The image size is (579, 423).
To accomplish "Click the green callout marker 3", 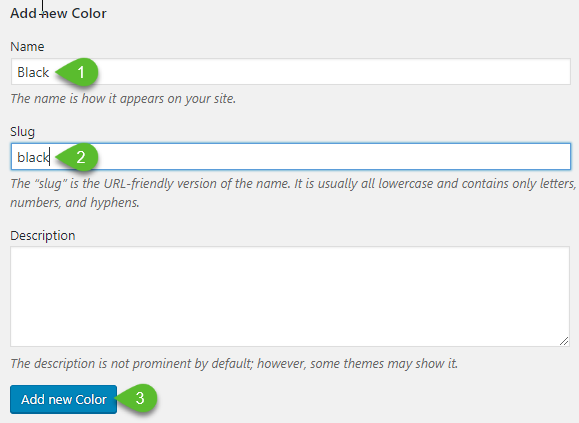I will click(137, 398).
